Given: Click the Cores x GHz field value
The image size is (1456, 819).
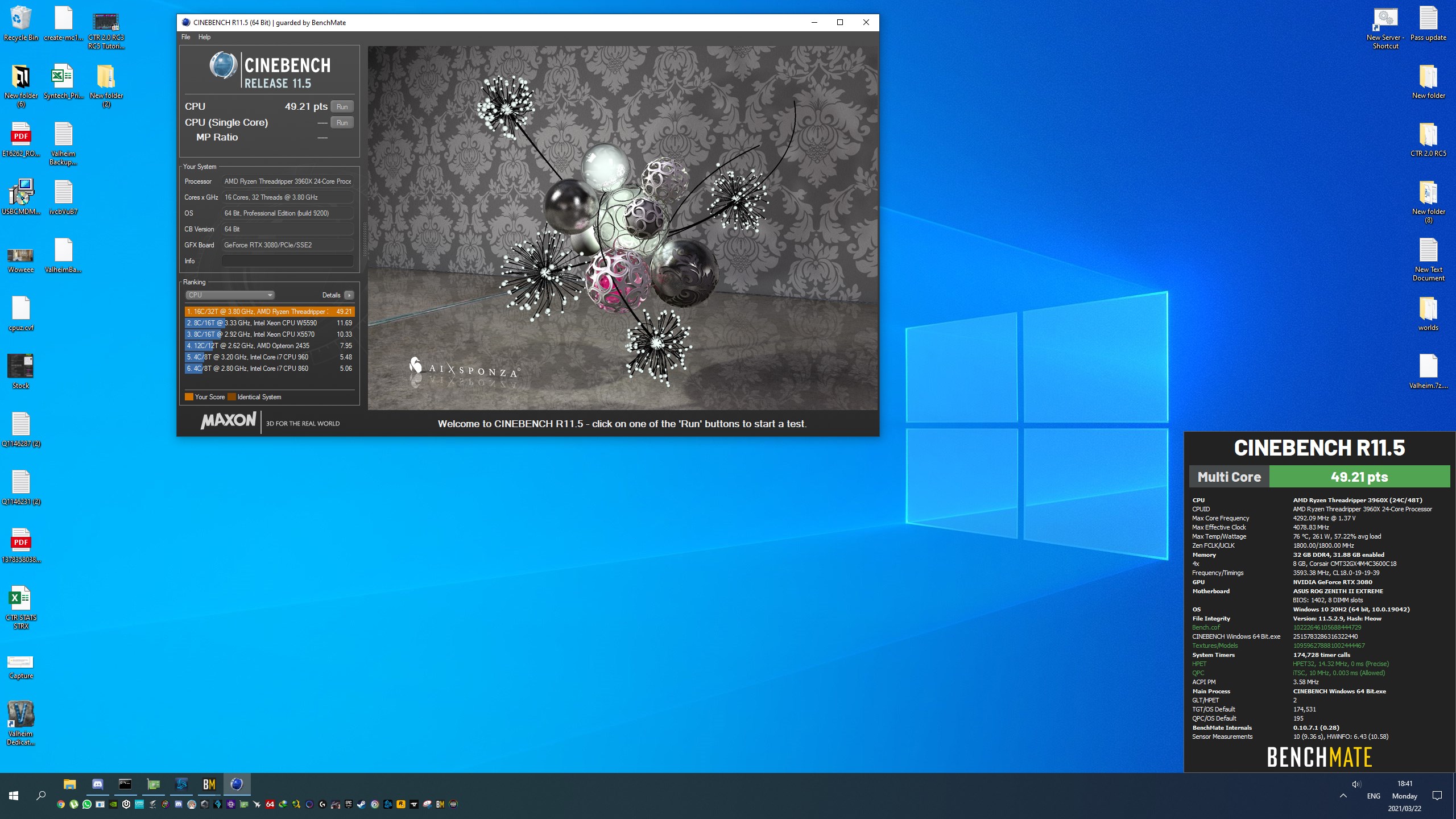Looking at the screenshot, I should click(287, 197).
